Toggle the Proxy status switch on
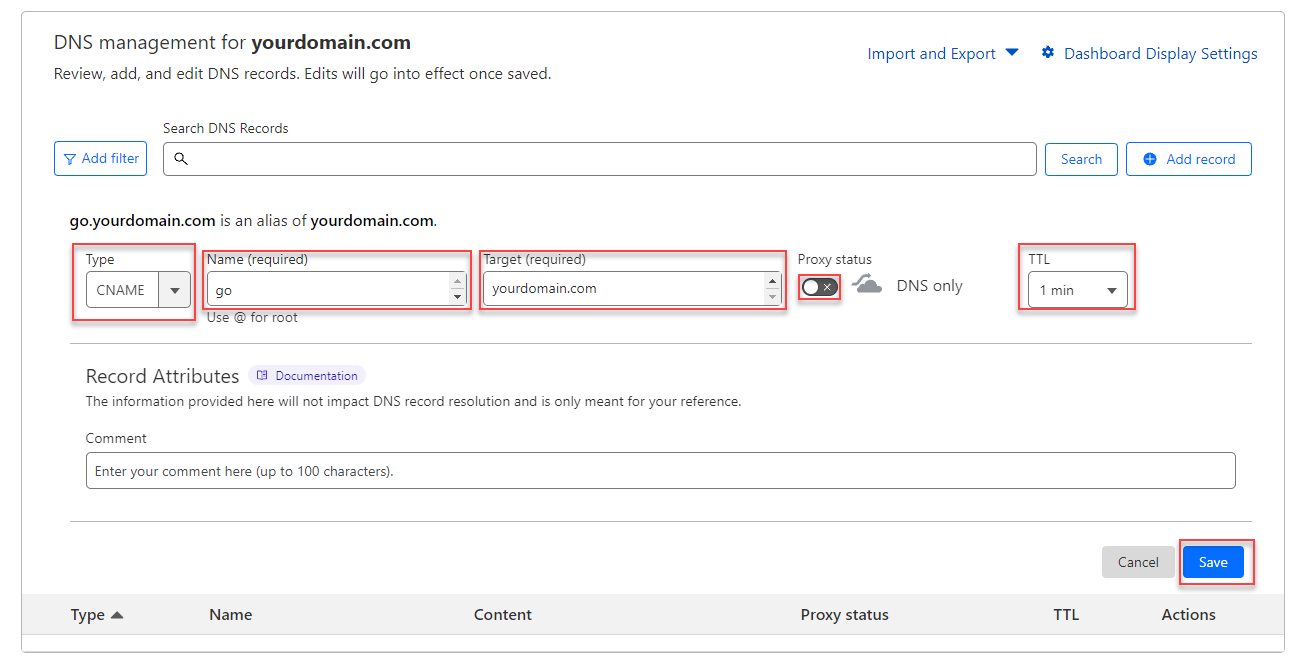The height and width of the screenshot is (656, 1294). pyautogui.click(x=819, y=287)
